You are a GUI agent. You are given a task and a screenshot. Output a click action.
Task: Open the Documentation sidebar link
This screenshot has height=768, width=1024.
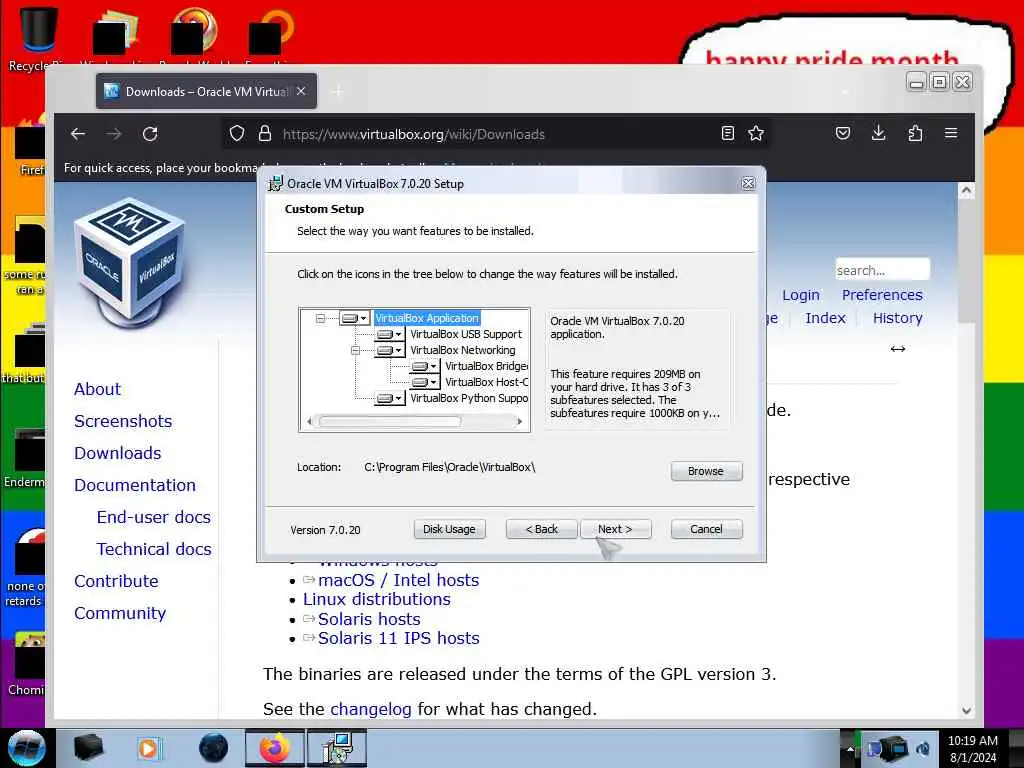coord(135,485)
